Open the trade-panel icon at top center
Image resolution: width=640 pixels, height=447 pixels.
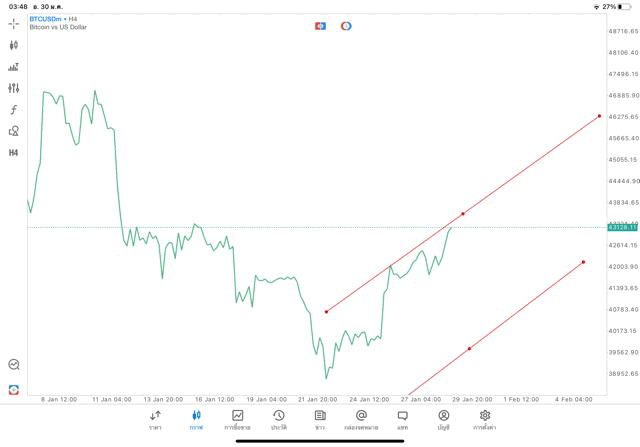[320, 25]
